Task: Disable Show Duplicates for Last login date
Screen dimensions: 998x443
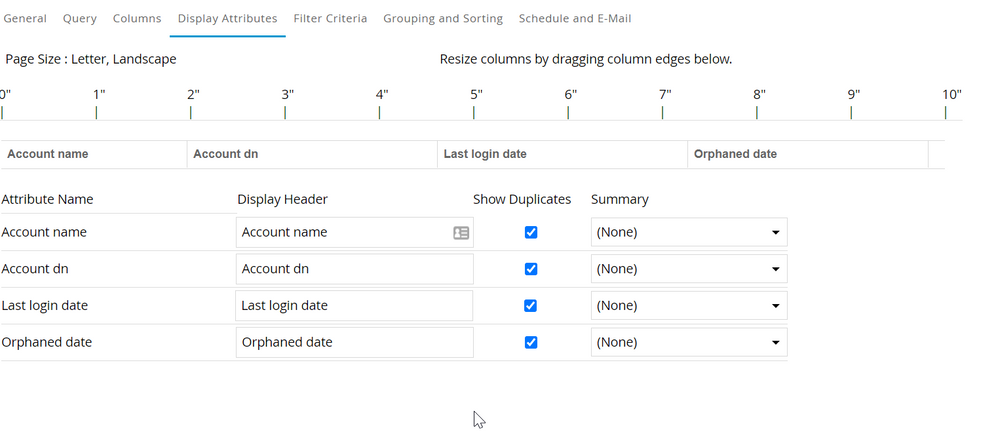Action: coord(531,306)
